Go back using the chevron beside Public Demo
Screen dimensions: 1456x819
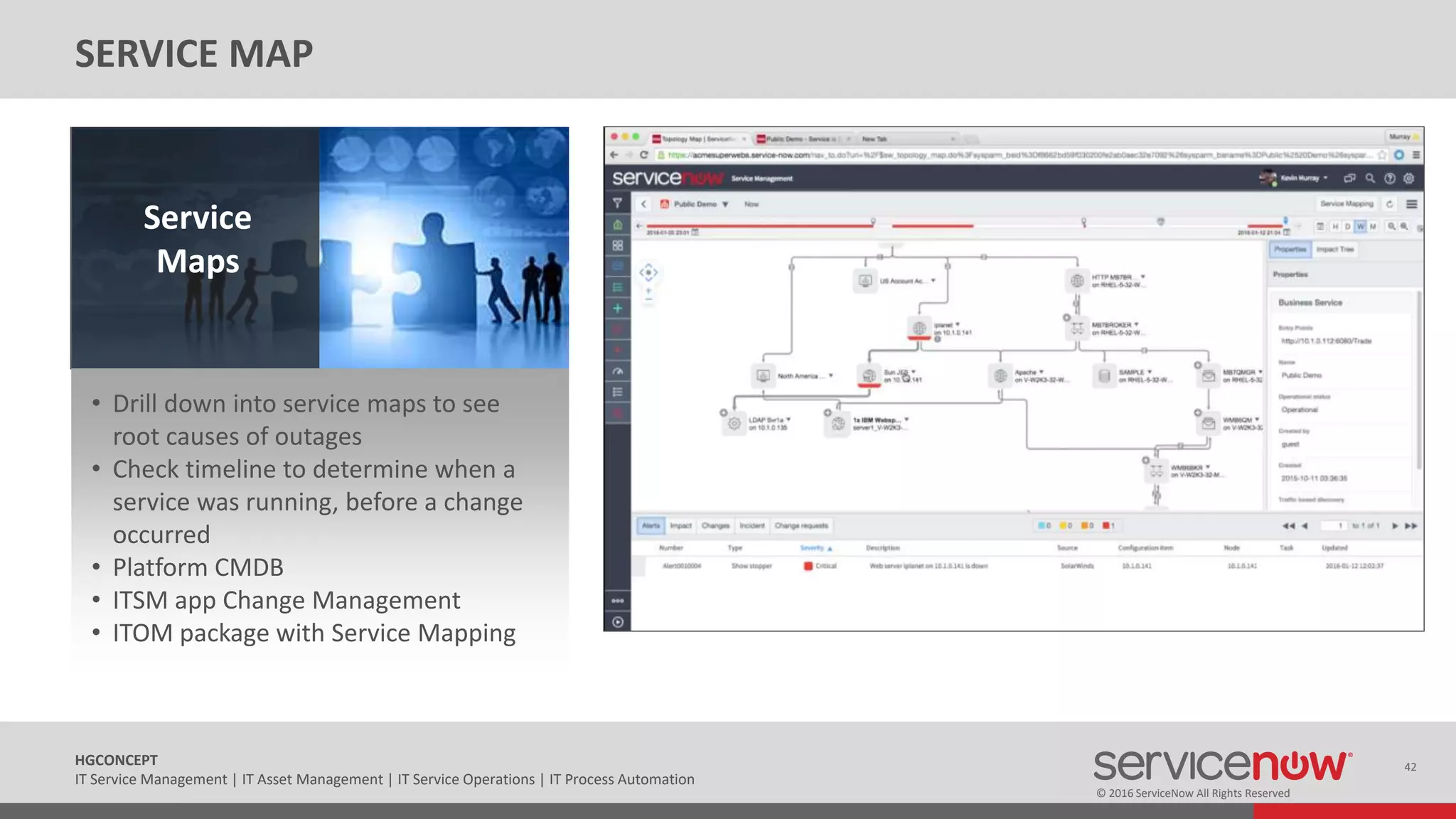click(643, 204)
